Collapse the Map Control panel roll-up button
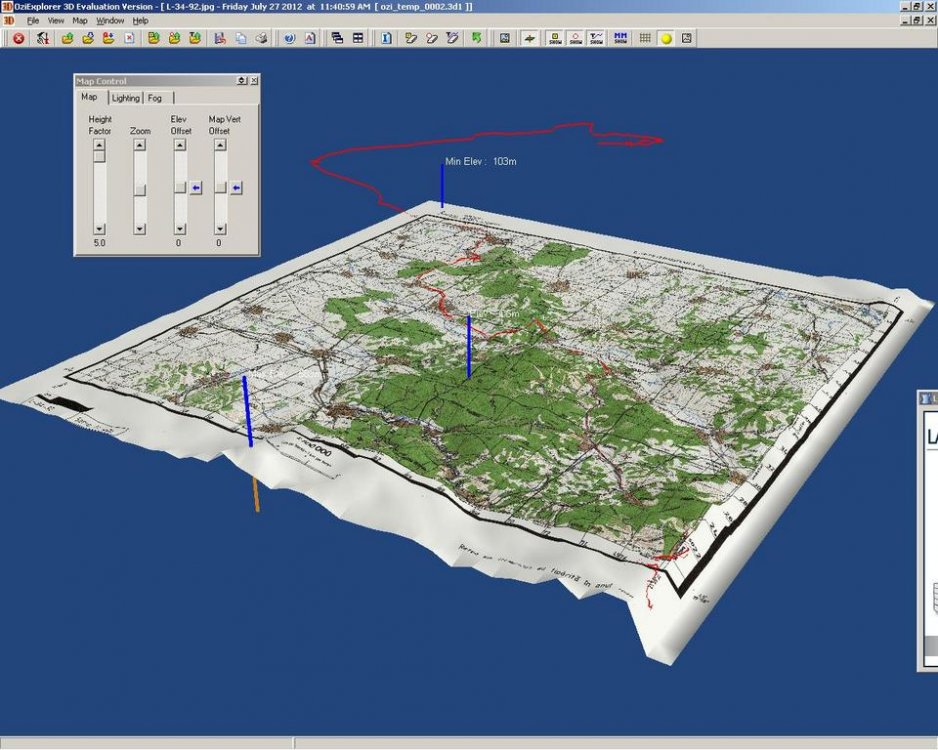 point(241,81)
